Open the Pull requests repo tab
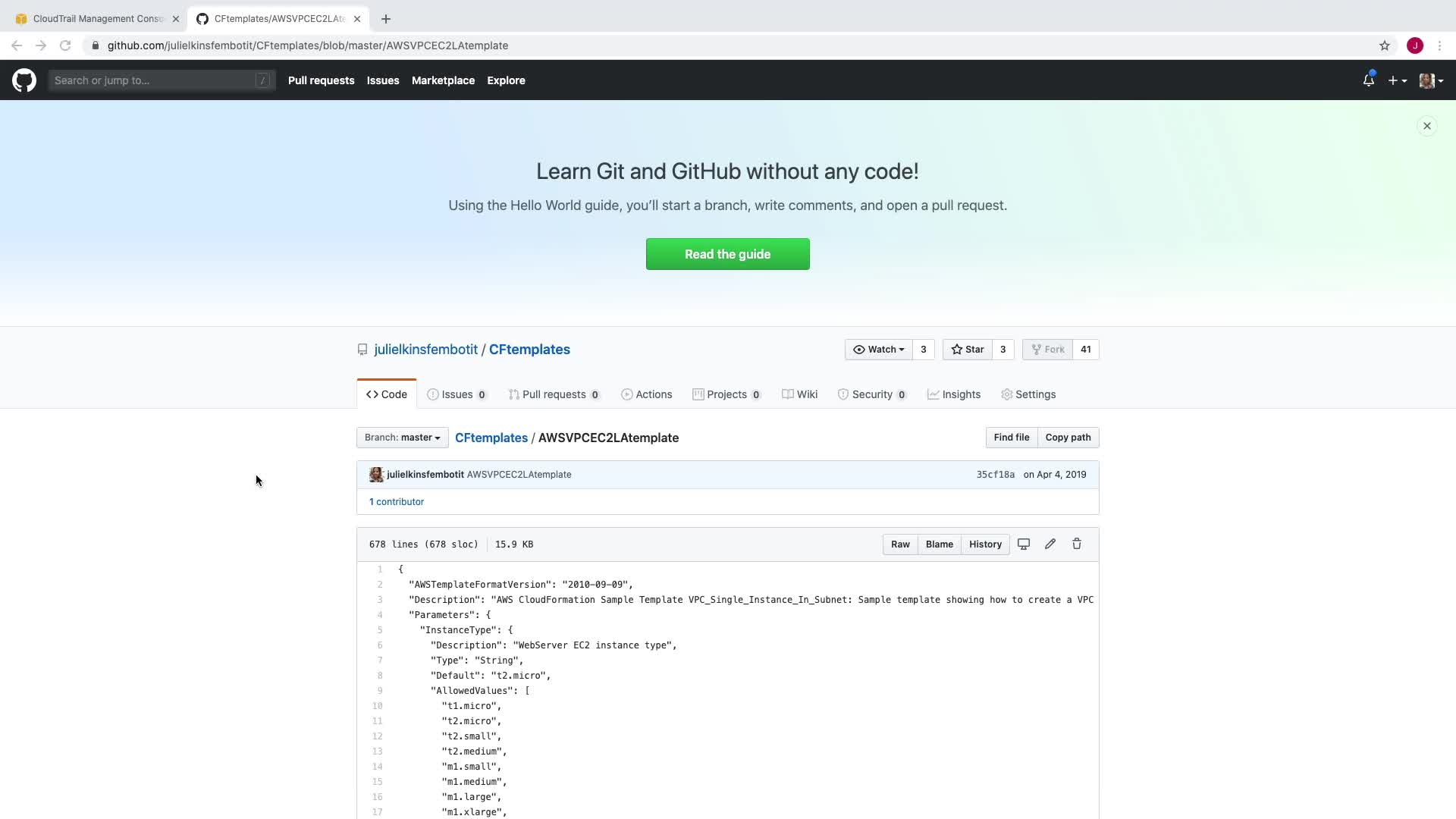This screenshot has width=1456, height=819. click(554, 394)
